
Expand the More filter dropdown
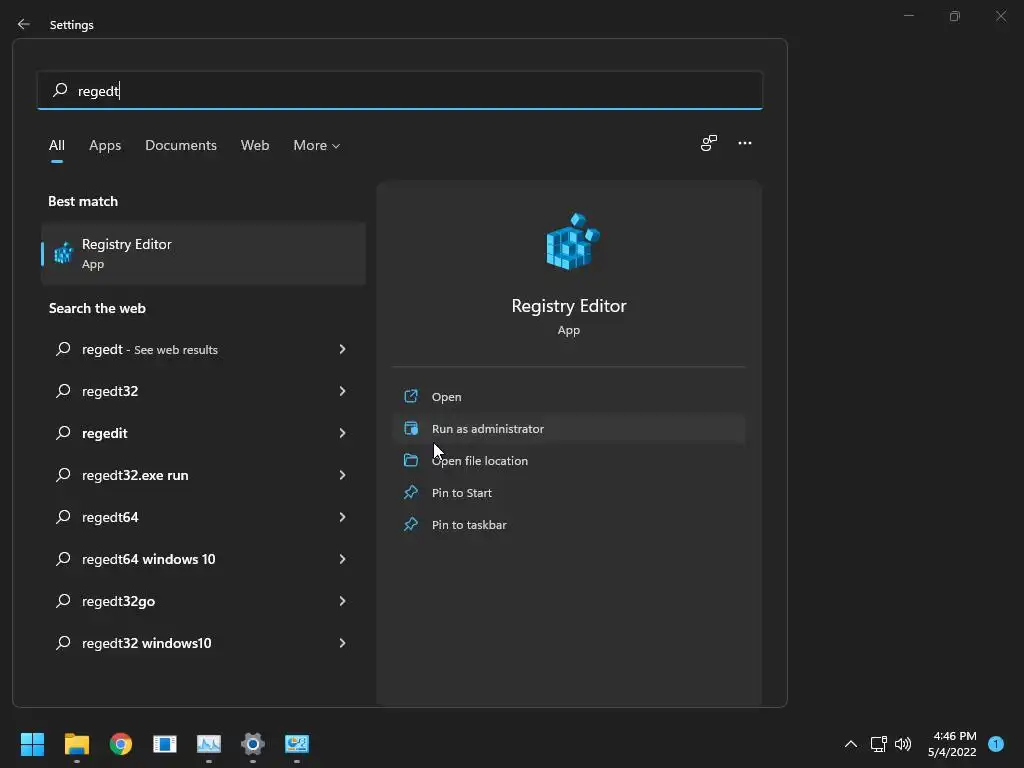[317, 145]
